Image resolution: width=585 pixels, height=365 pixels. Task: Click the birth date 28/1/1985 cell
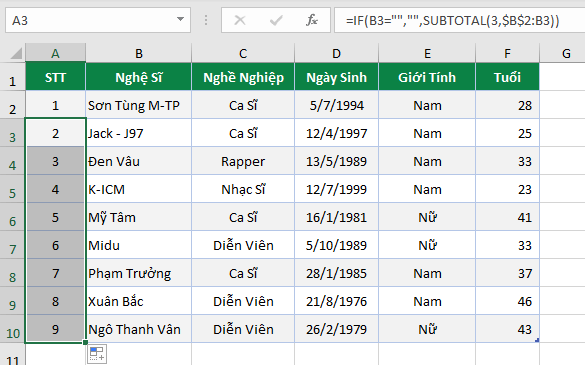pyautogui.click(x=337, y=273)
